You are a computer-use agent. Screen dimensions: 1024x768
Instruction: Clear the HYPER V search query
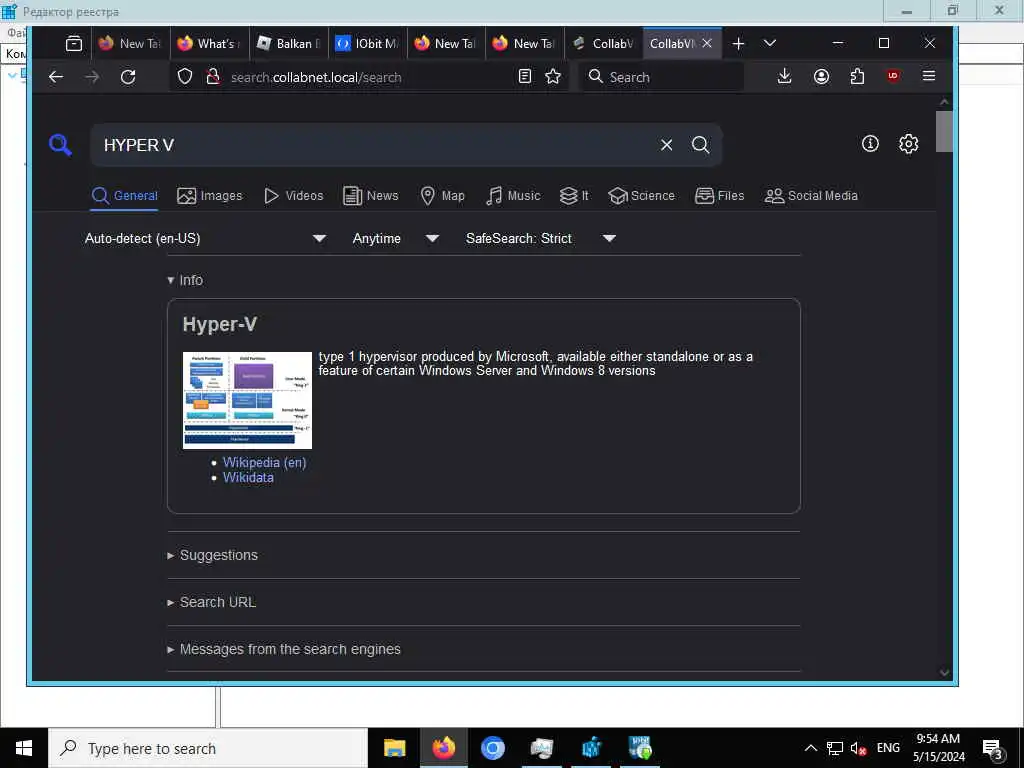(666, 145)
